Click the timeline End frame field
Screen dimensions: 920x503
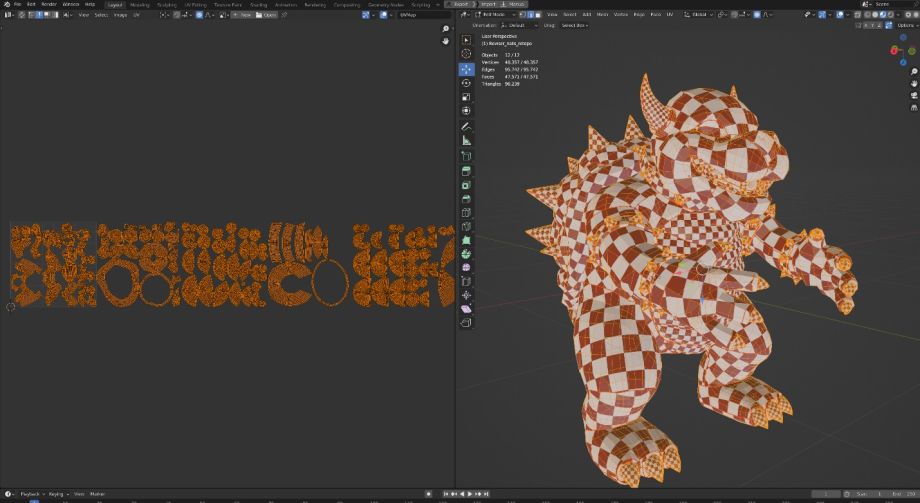point(902,494)
